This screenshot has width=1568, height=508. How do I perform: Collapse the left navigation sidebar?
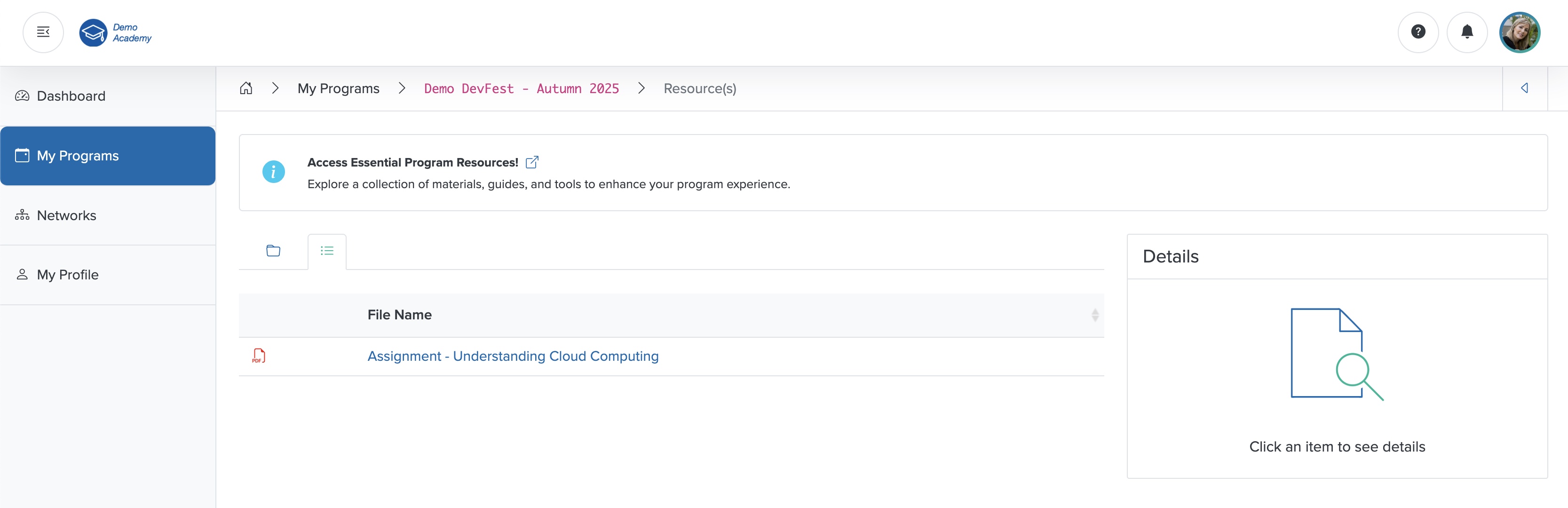pyautogui.click(x=43, y=32)
